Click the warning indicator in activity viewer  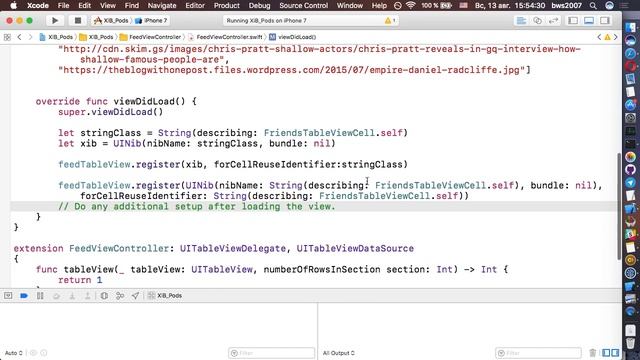point(390,20)
